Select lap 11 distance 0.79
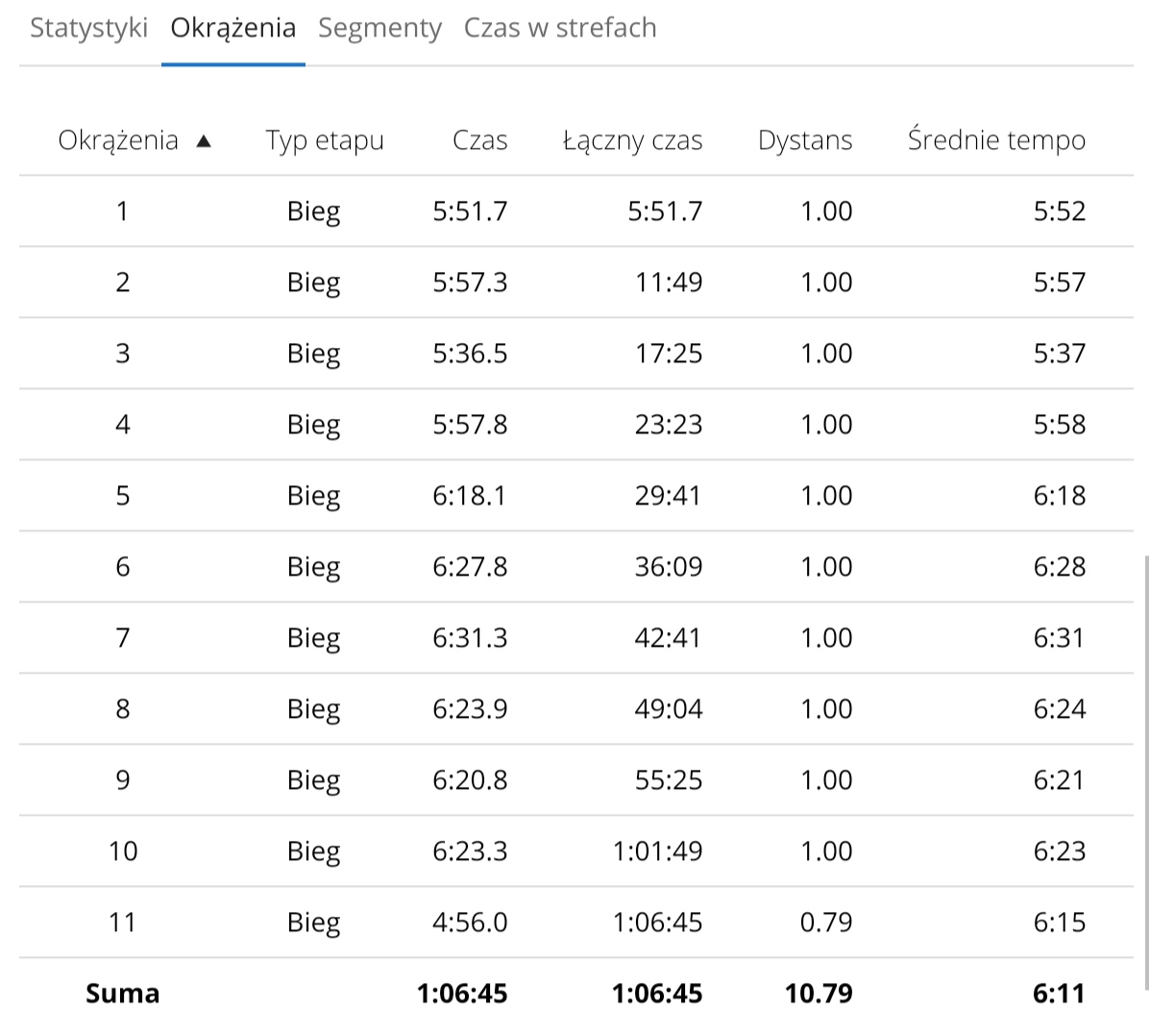This screenshot has width=1150, height=1036. coord(825,923)
